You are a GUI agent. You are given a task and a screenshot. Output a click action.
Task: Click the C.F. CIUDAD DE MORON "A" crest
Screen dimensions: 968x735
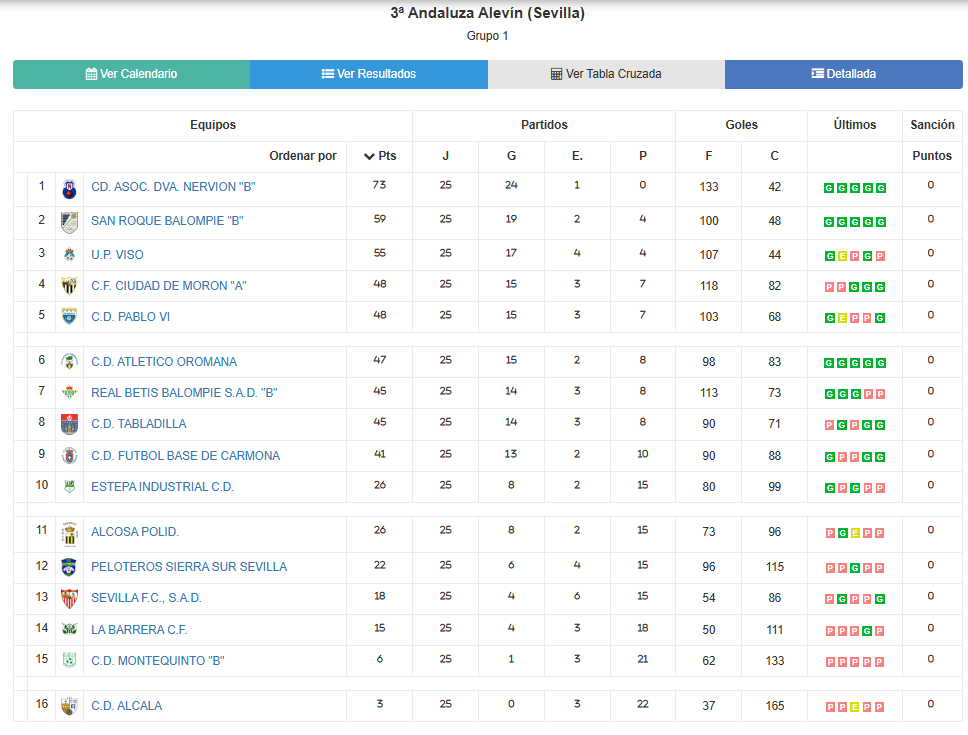click(70, 286)
